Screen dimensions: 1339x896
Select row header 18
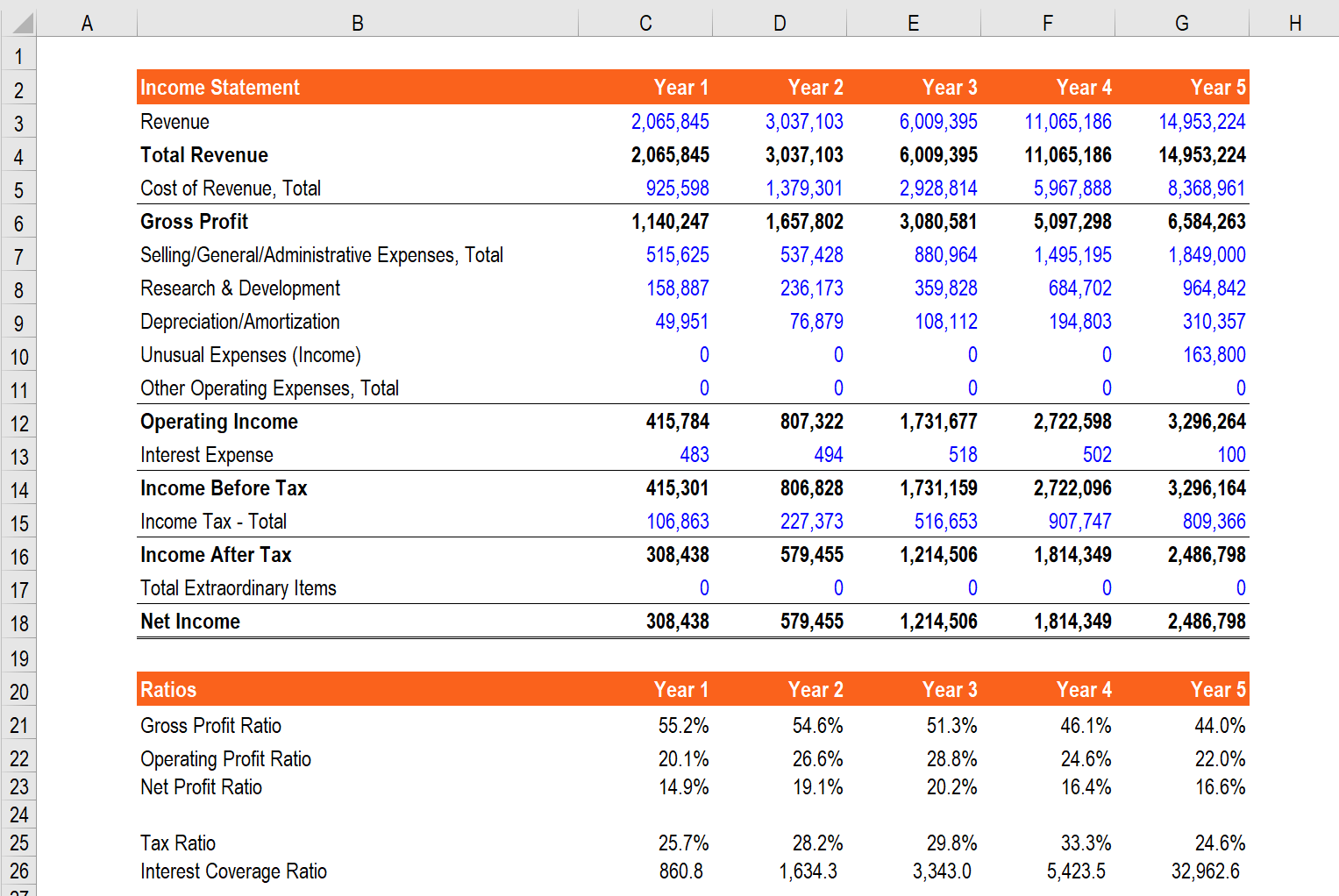[18, 622]
